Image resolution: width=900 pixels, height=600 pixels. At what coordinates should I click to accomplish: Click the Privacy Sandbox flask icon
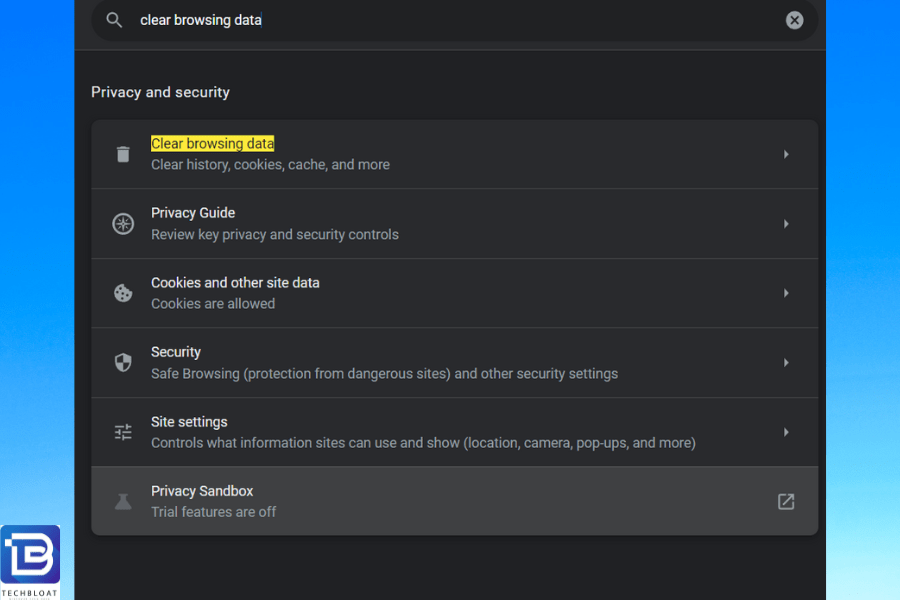(x=123, y=501)
